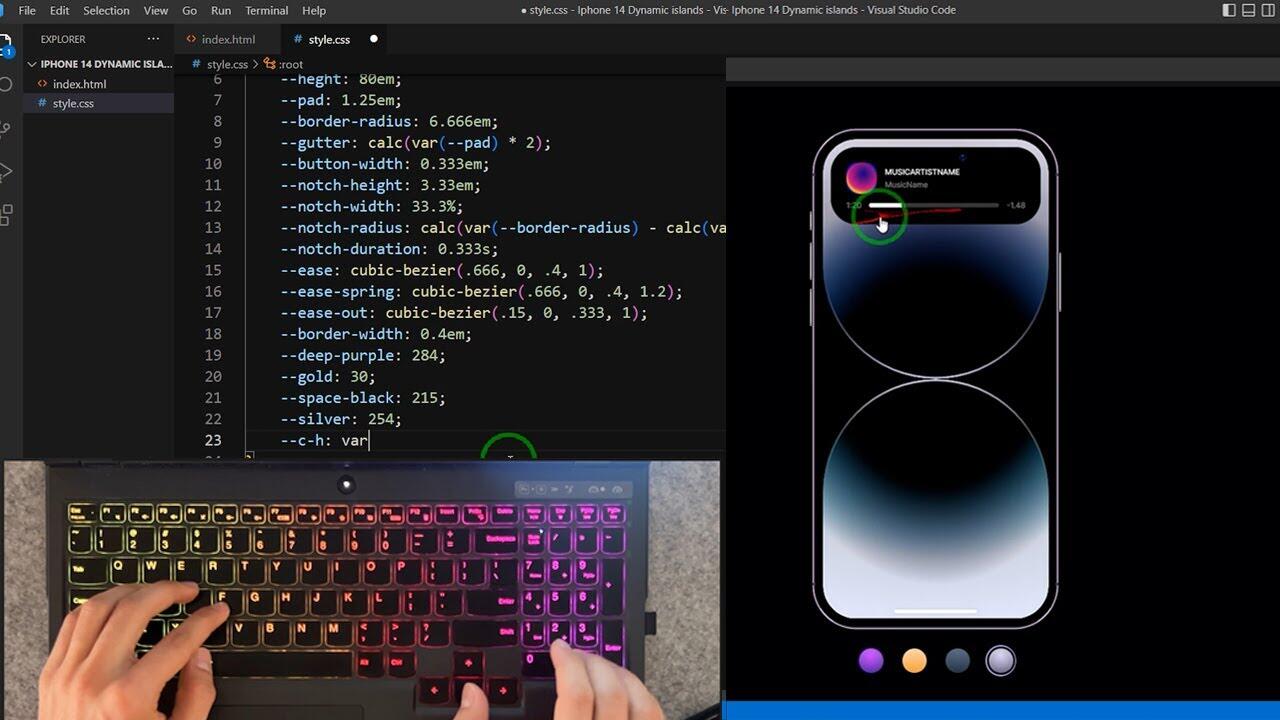
Task: Toggle the bottom panel layout icon
Action: click(1248, 10)
